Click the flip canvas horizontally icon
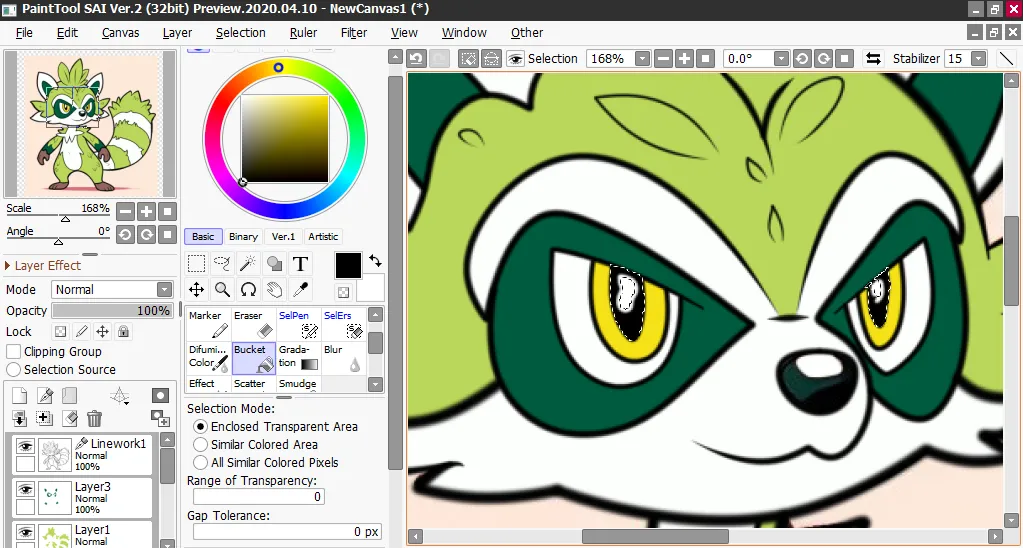 (x=873, y=59)
